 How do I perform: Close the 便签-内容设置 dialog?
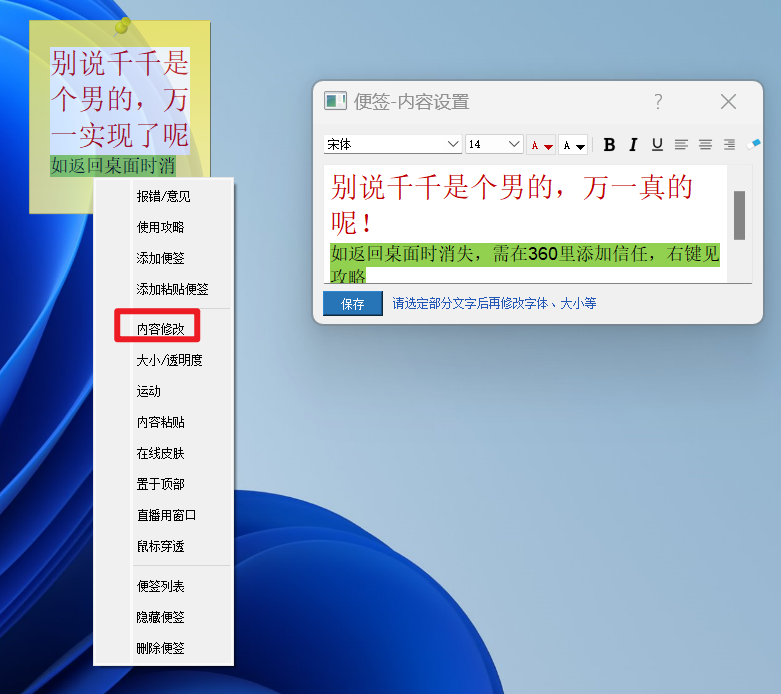click(x=728, y=102)
